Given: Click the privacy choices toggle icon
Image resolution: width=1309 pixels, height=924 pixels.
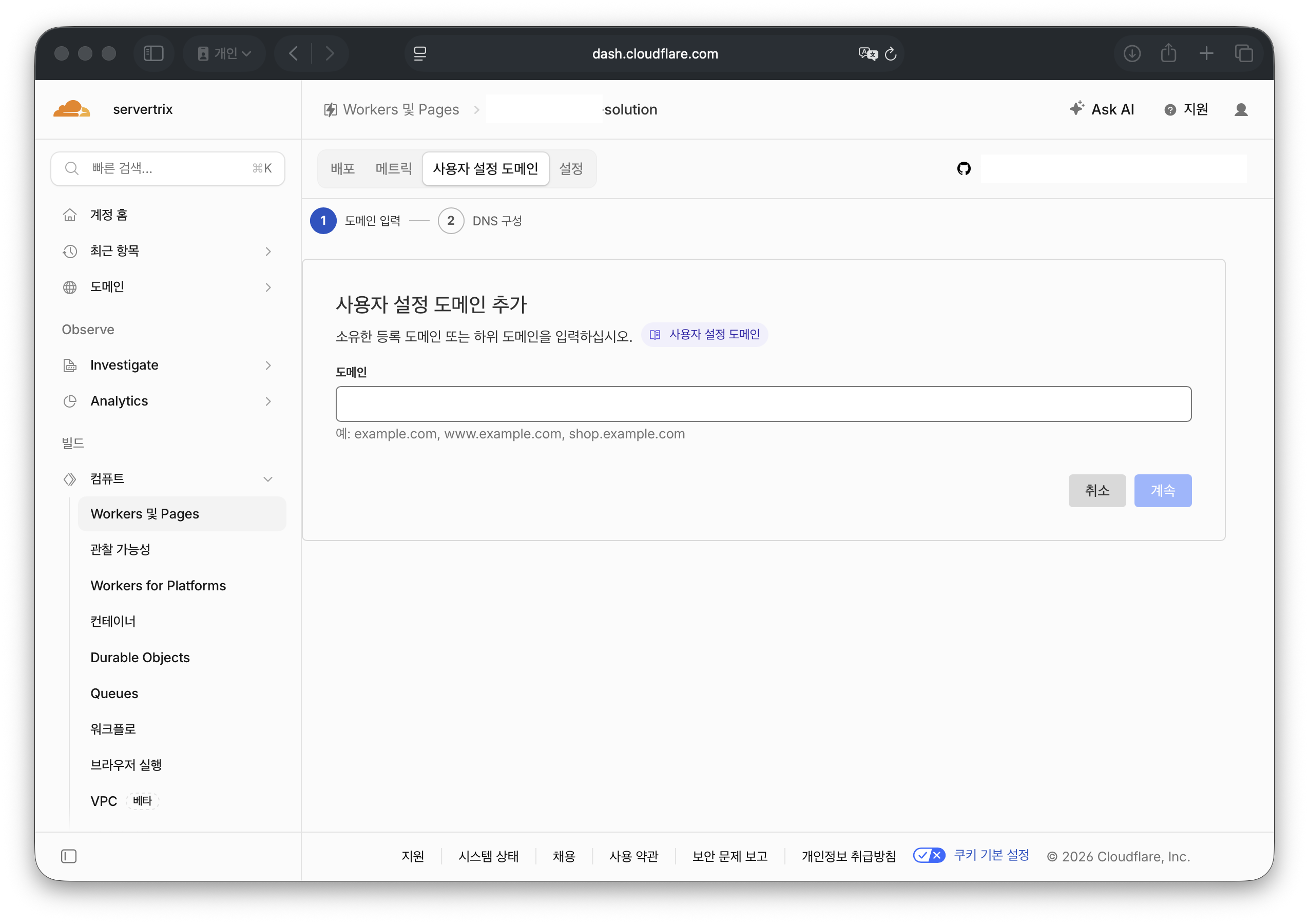Looking at the screenshot, I should (x=929, y=855).
